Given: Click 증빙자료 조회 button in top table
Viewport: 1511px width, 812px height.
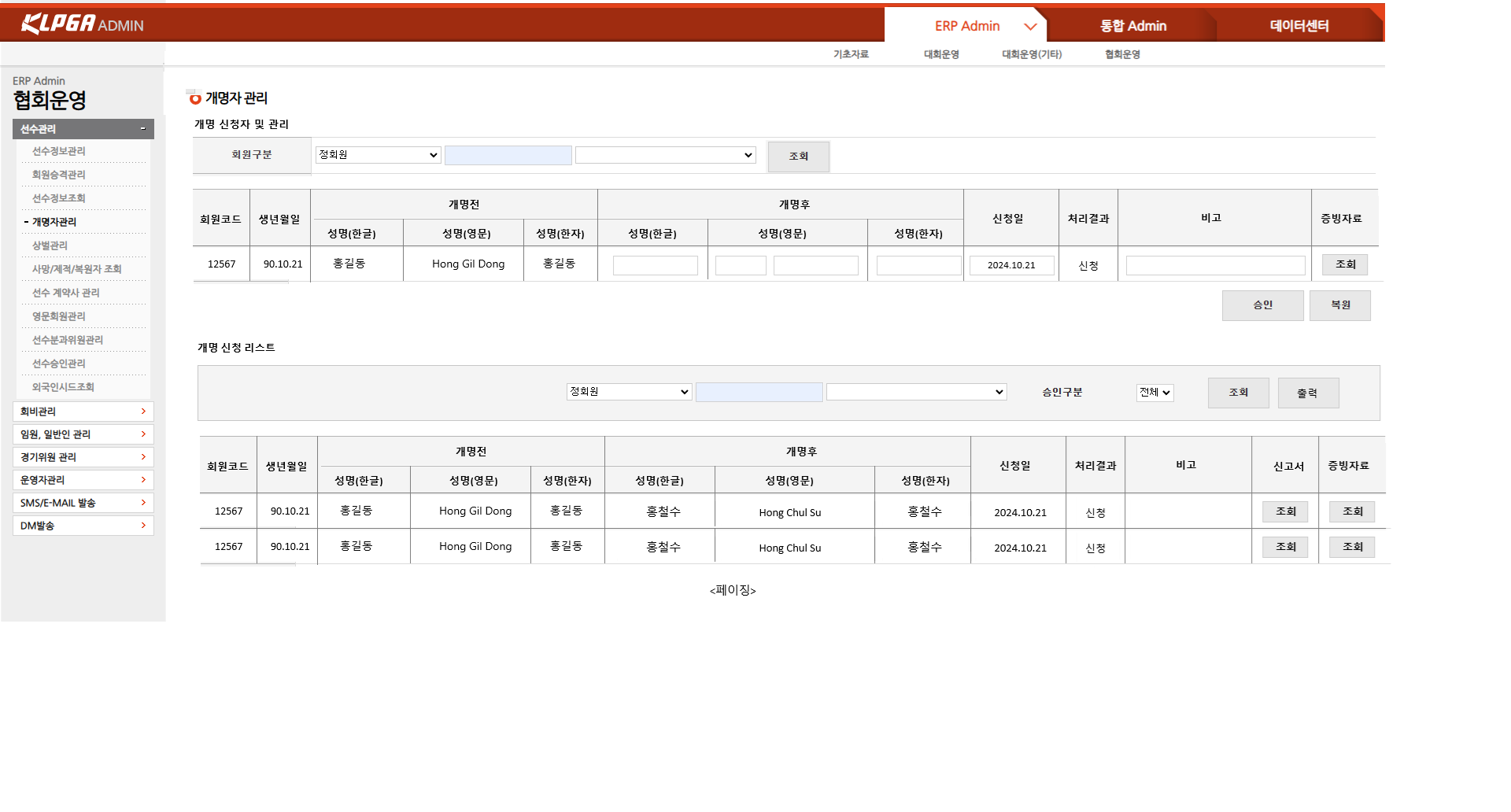Looking at the screenshot, I should [x=1345, y=264].
